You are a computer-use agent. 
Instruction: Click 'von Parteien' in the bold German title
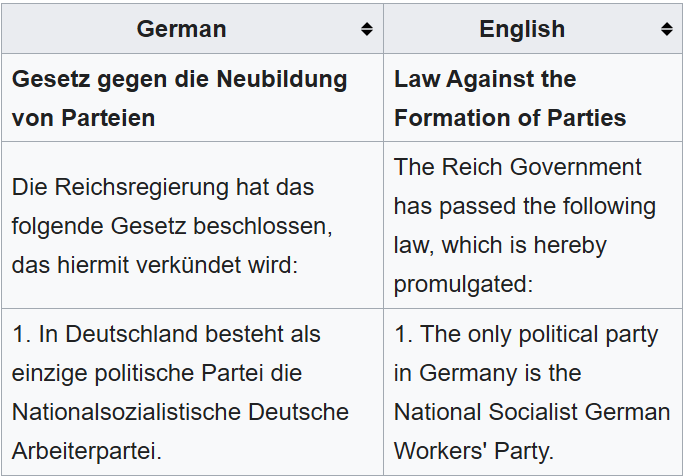pyautogui.click(x=83, y=118)
